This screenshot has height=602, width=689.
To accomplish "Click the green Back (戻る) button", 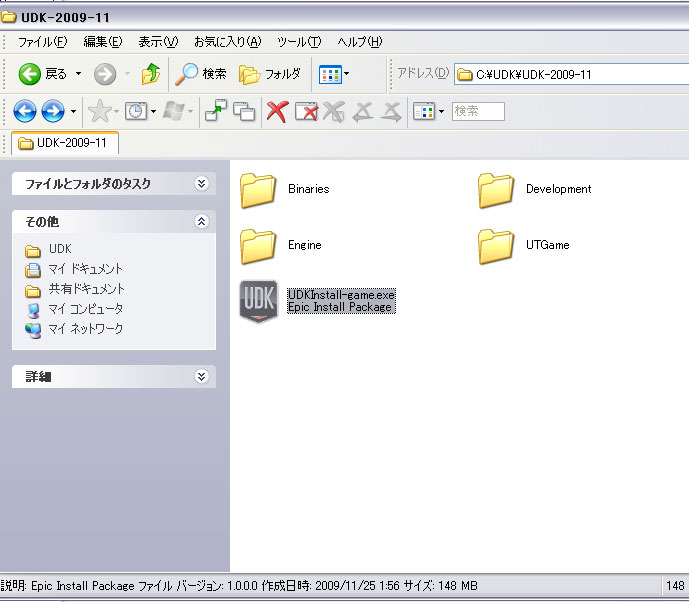I will click(x=43, y=74).
